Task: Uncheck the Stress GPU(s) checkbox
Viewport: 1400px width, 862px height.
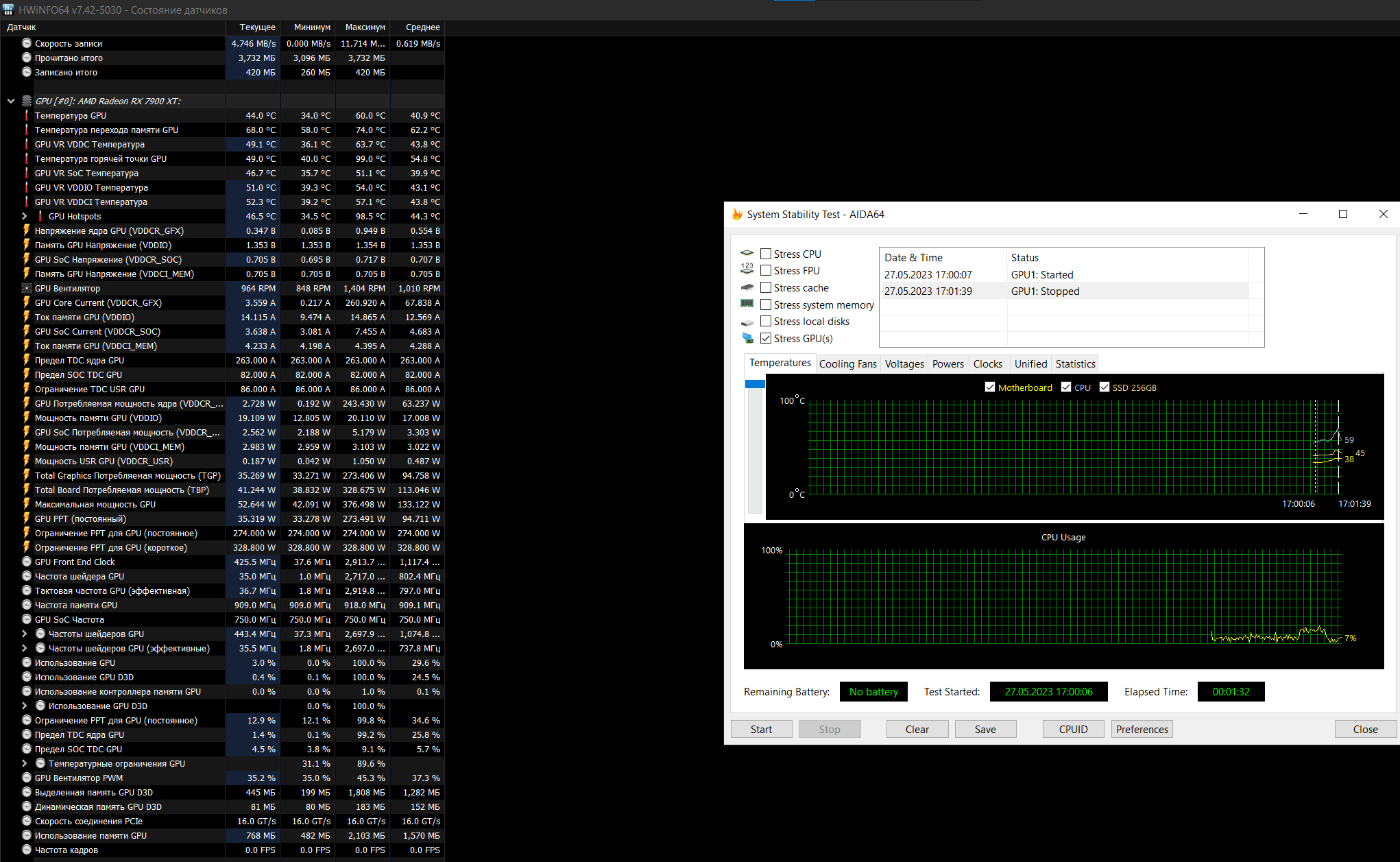Action: pyautogui.click(x=766, y=339)
